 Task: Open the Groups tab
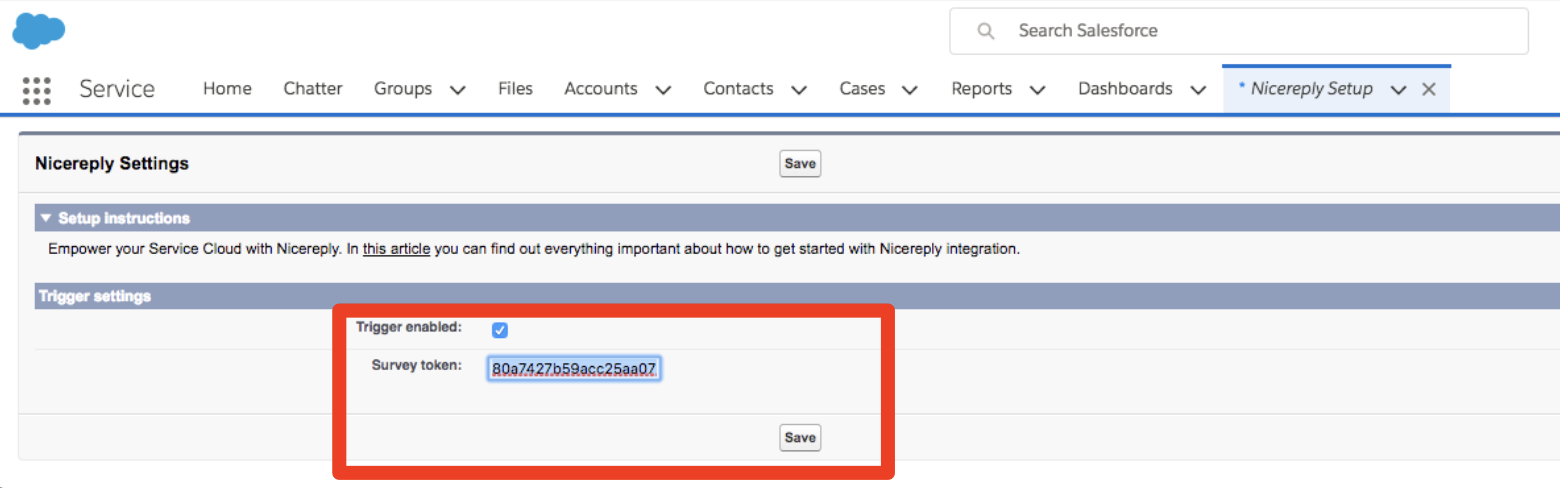403,89
